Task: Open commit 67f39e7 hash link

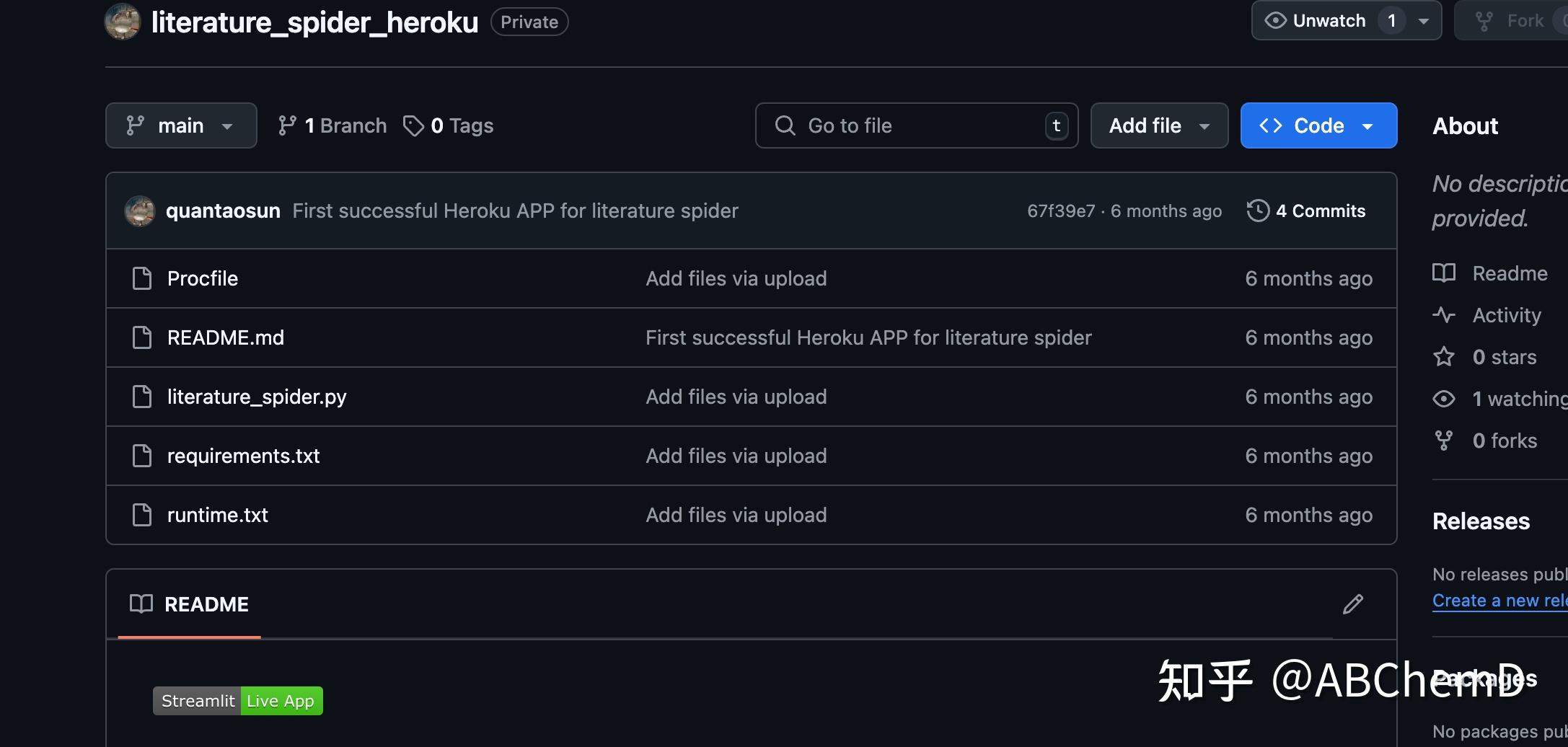Action: tap(1061, 211)
